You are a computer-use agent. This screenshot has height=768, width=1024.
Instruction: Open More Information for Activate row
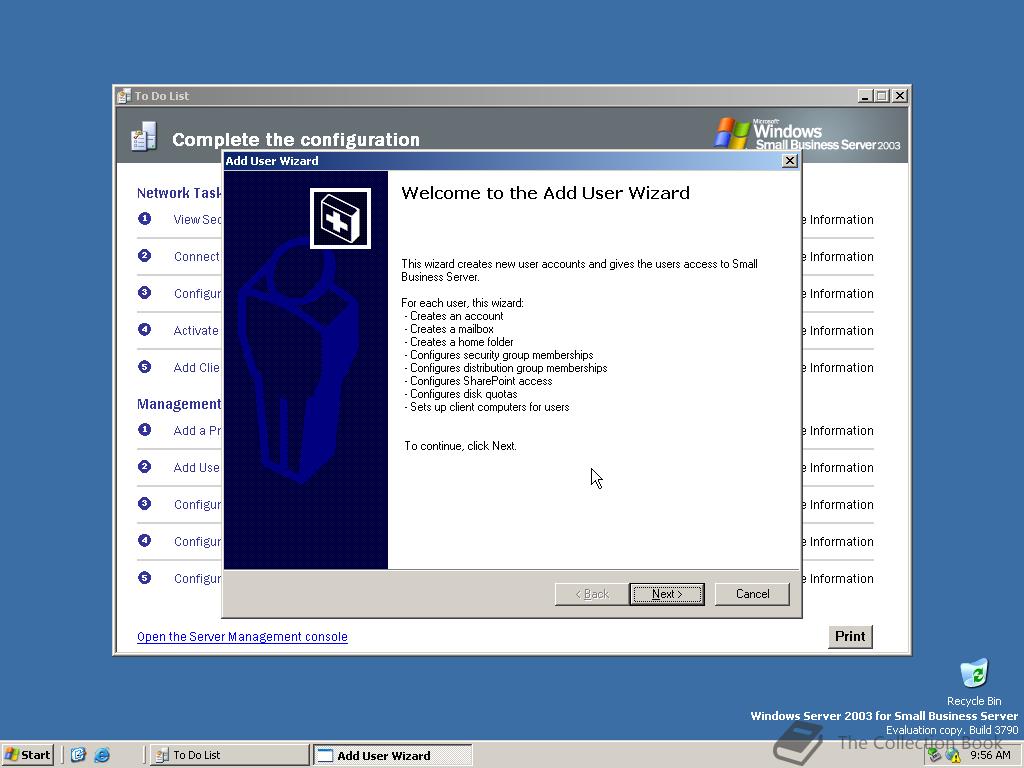(839, 330)
